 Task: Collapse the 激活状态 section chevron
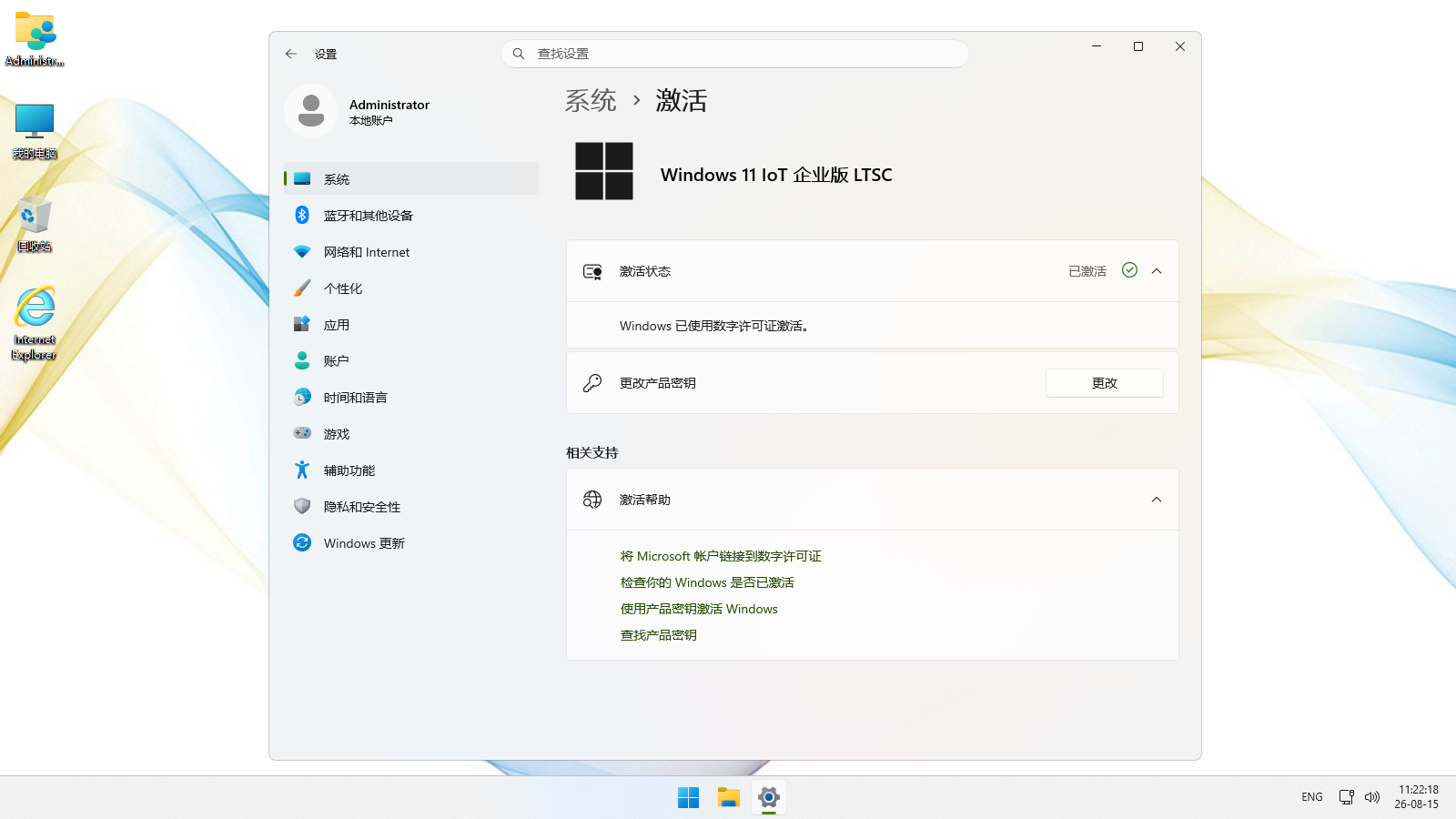point(1157,271)
